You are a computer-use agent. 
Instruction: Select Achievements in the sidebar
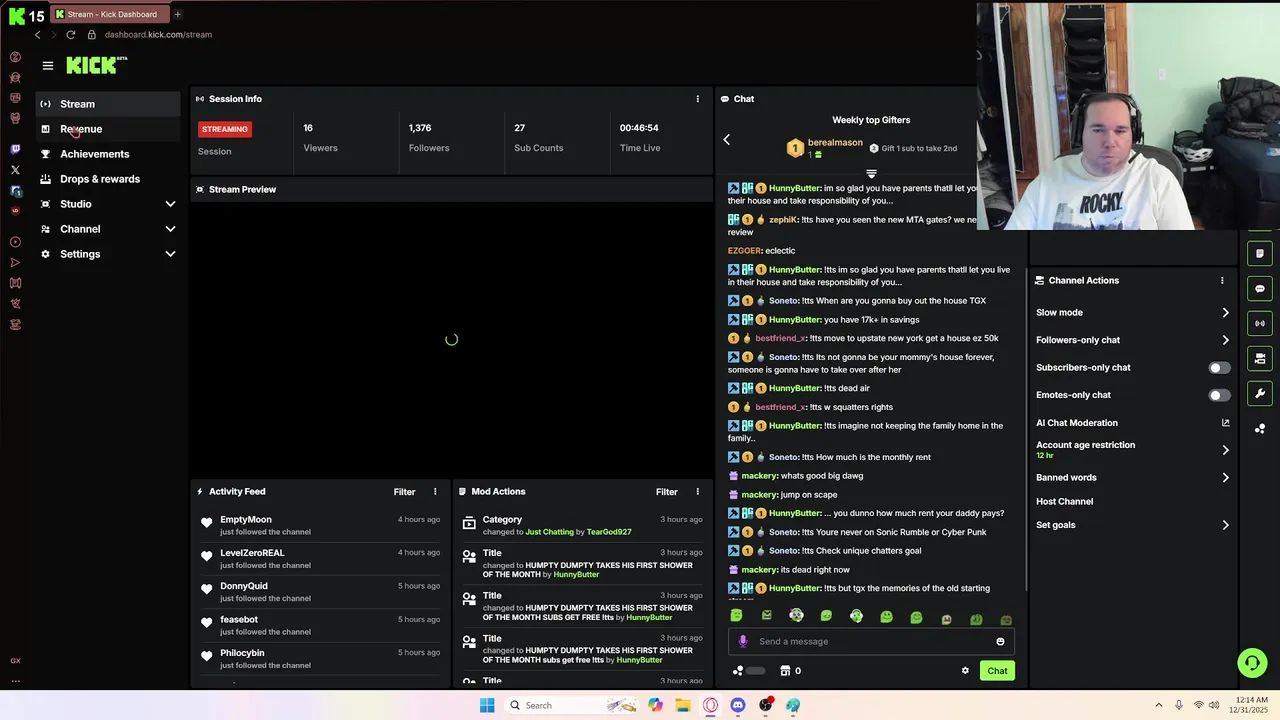(110, 154)
